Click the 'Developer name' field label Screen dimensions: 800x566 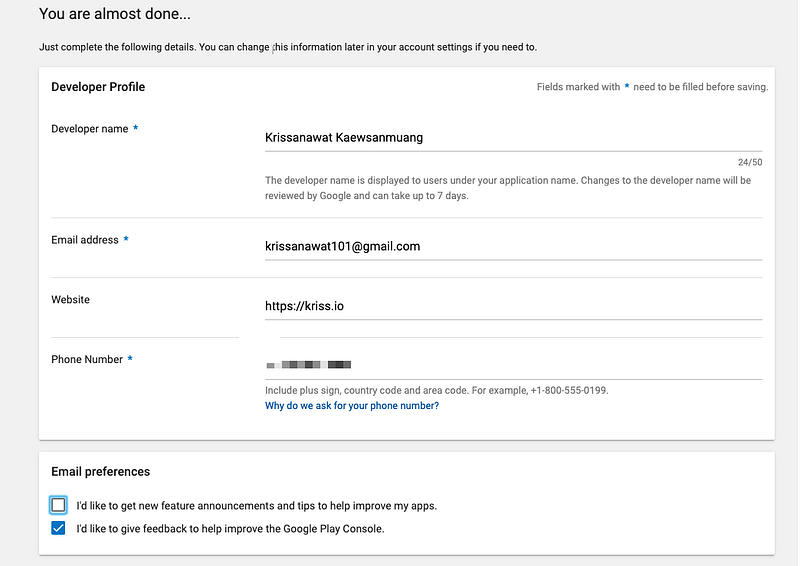pyautogui.click(x=90, y=129)
